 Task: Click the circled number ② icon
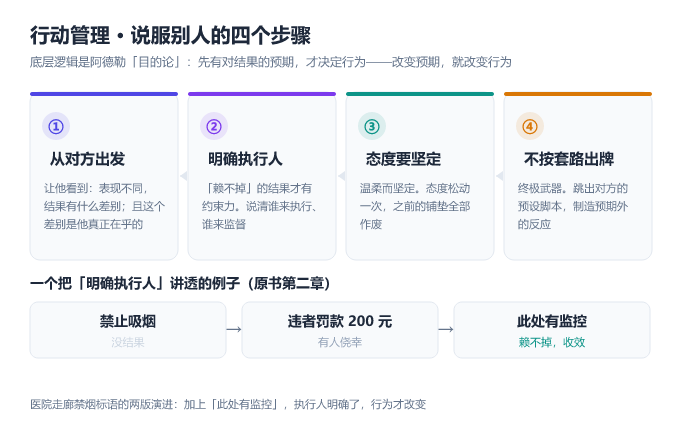point(214,126)
